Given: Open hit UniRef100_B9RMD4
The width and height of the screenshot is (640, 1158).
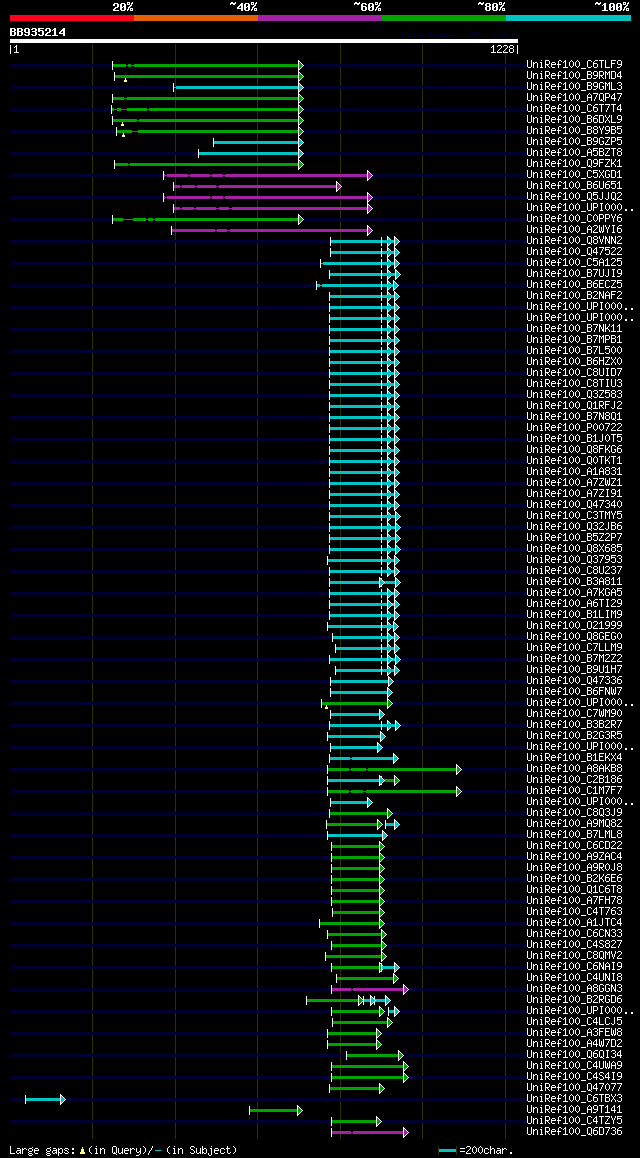Looking at the screenshot, I should [574, 75].
